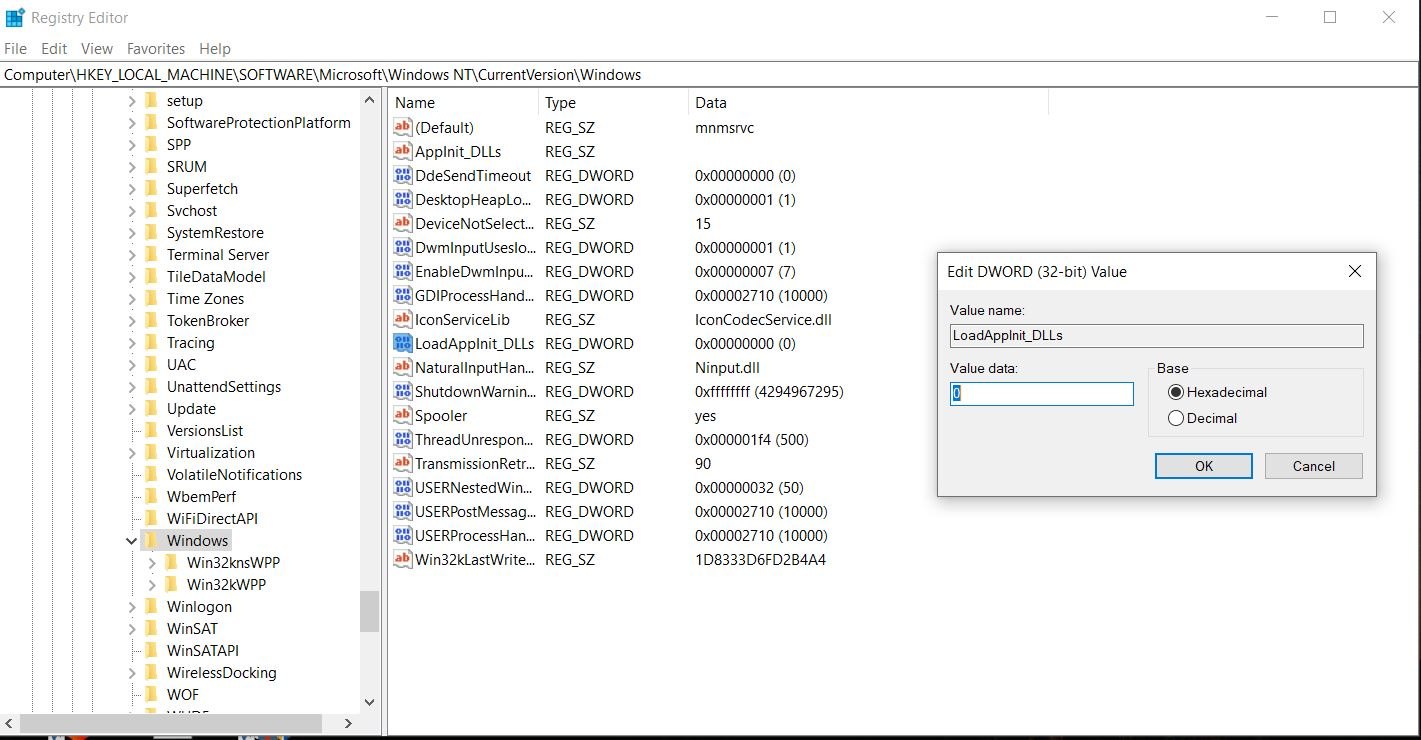Select the Hexadecimal base option
Viewport: 1421px width, 740px height.
[1176, 392]
